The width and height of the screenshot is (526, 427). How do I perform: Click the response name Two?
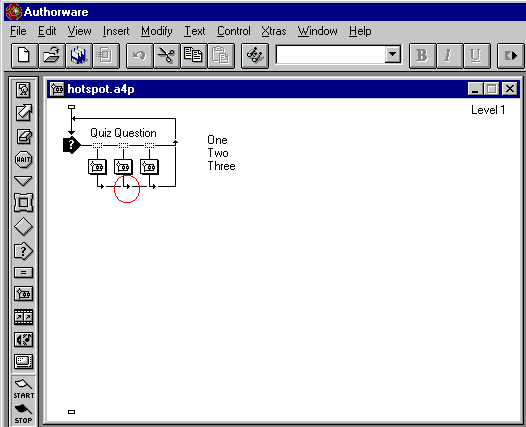[x=218, y=153]
